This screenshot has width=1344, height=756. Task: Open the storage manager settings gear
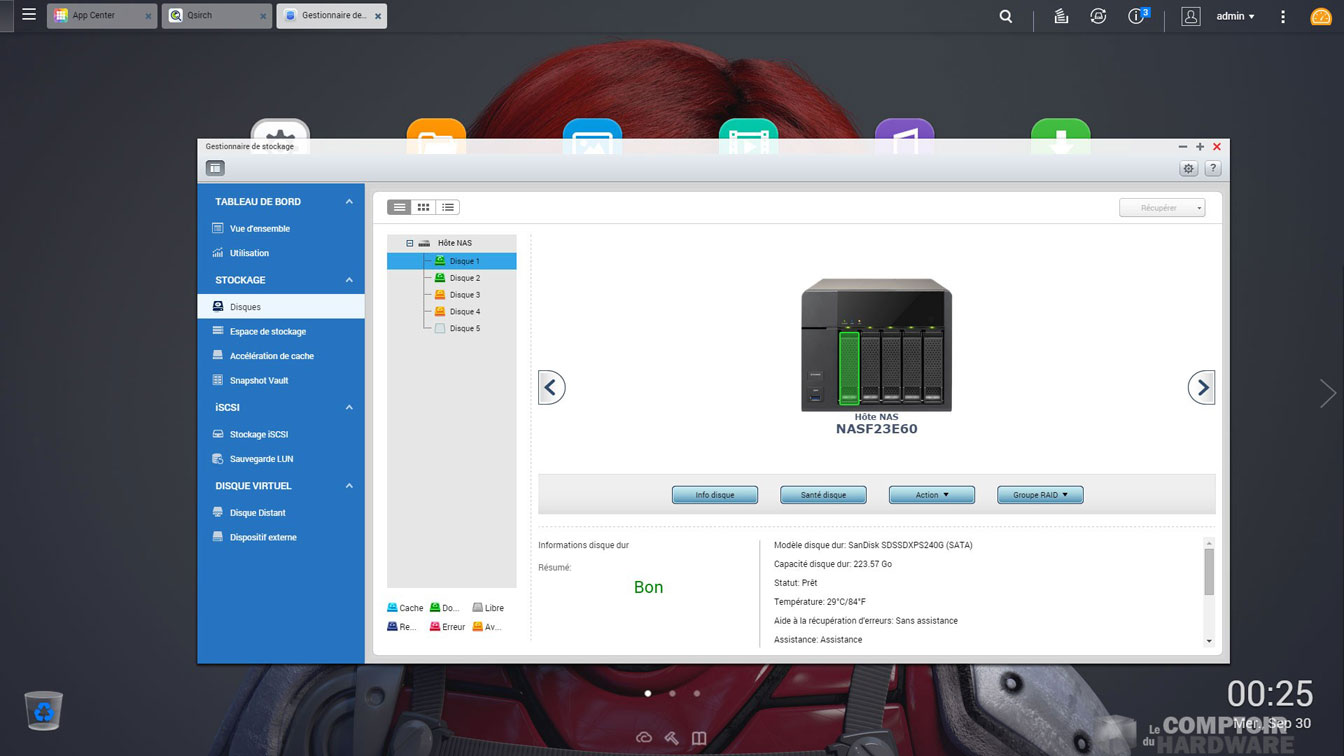click(1188, 169)
